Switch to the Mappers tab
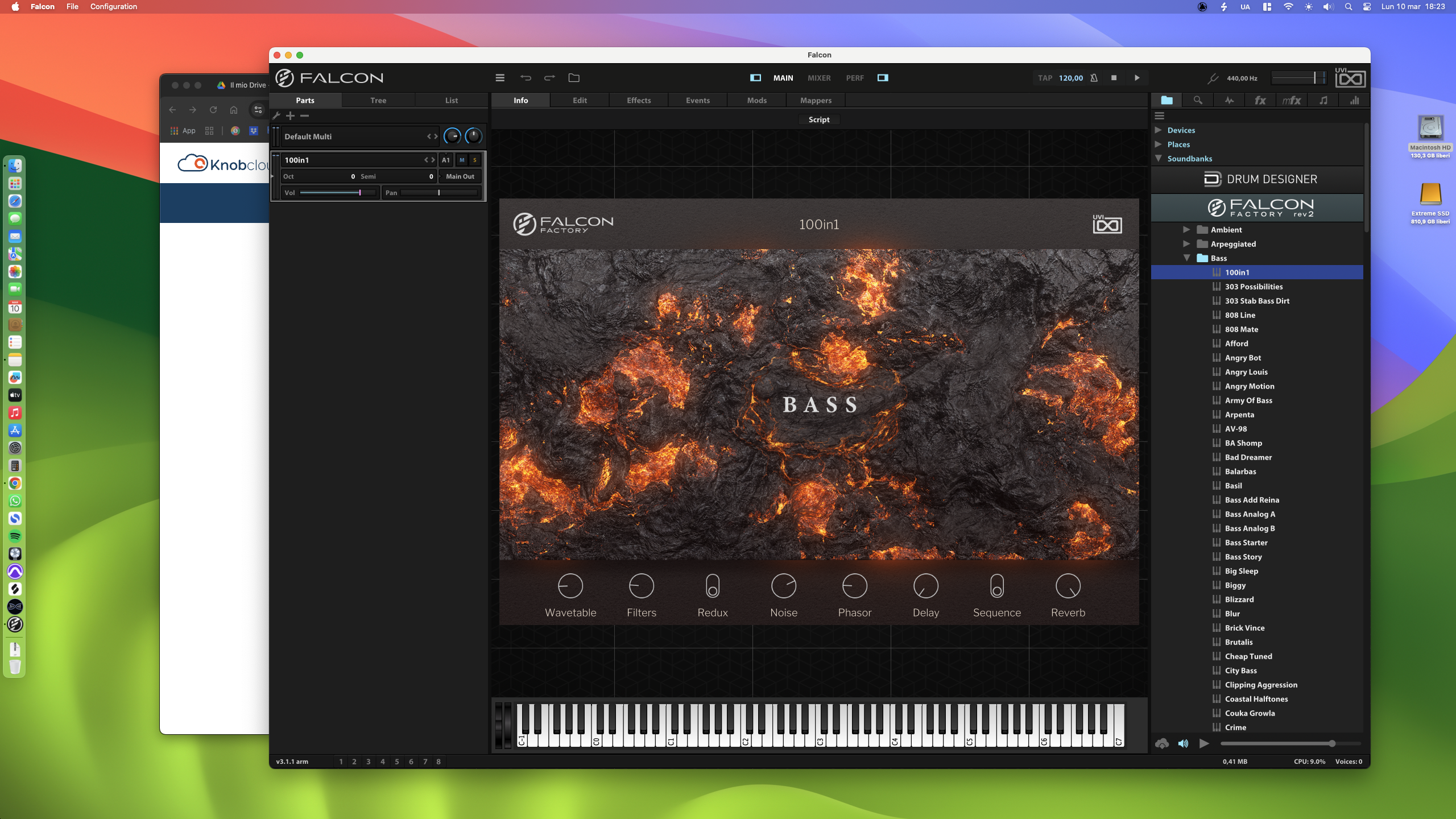Image resolution: width=1456 pixels, height=819 pixels. click(x=816, y=100)
